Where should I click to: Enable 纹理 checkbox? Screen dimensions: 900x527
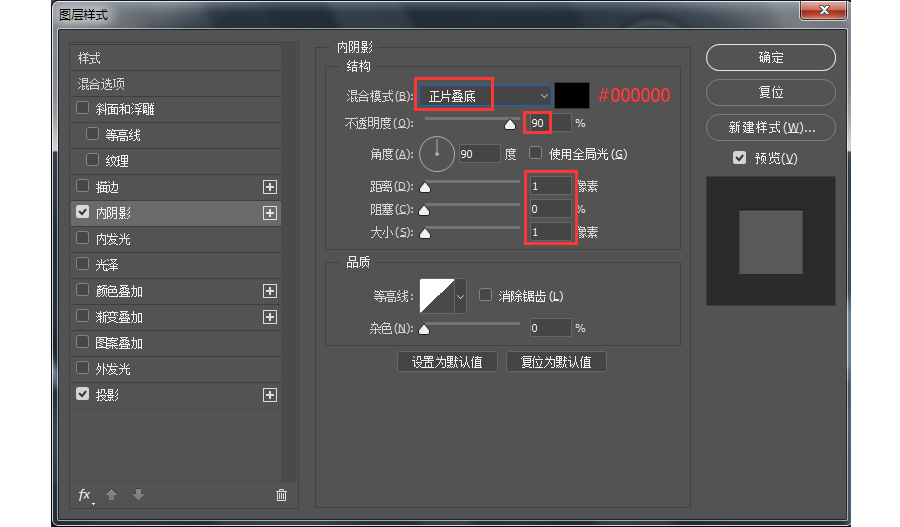[92, 160]
